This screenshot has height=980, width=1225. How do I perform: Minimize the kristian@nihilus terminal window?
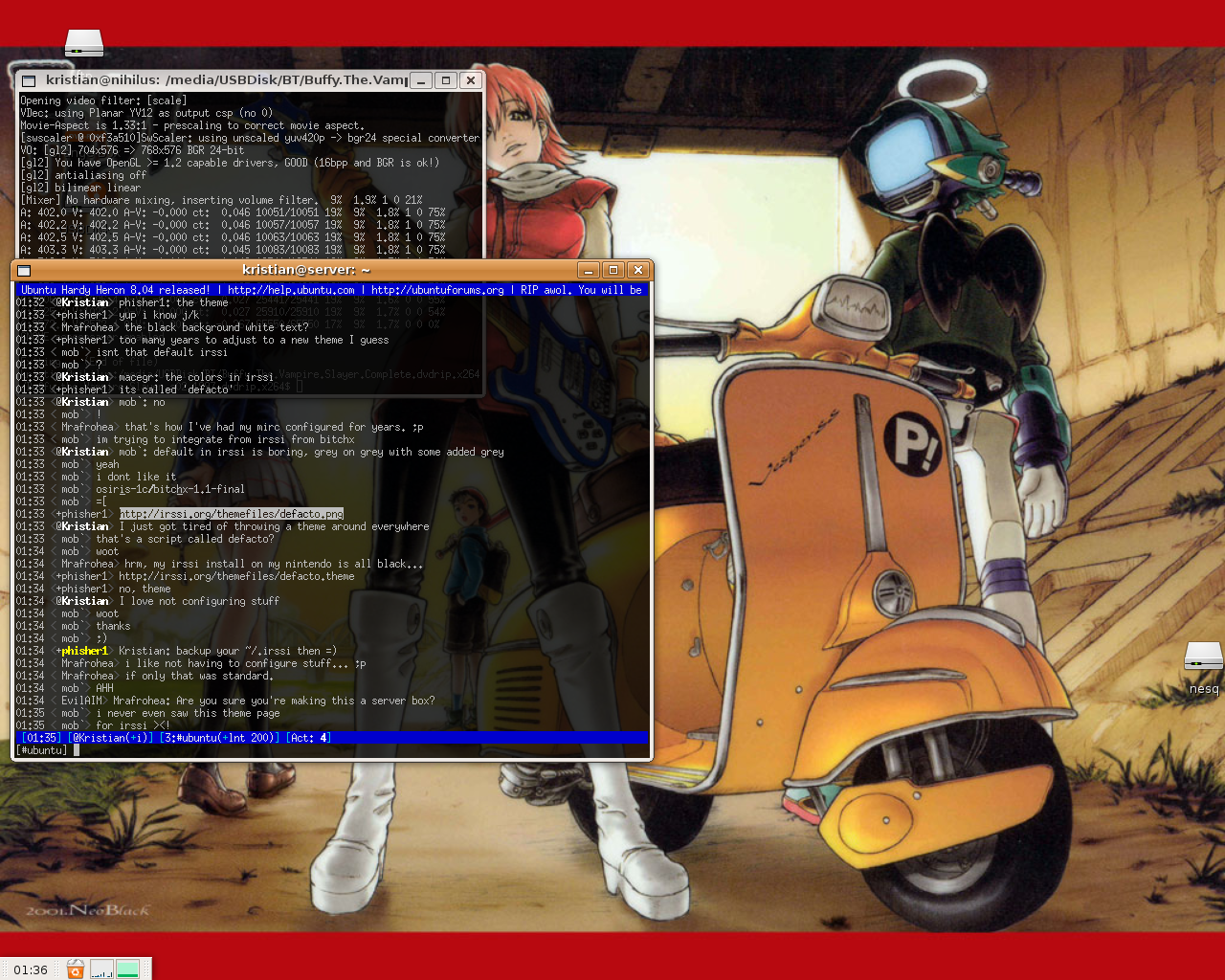point(421,80)
